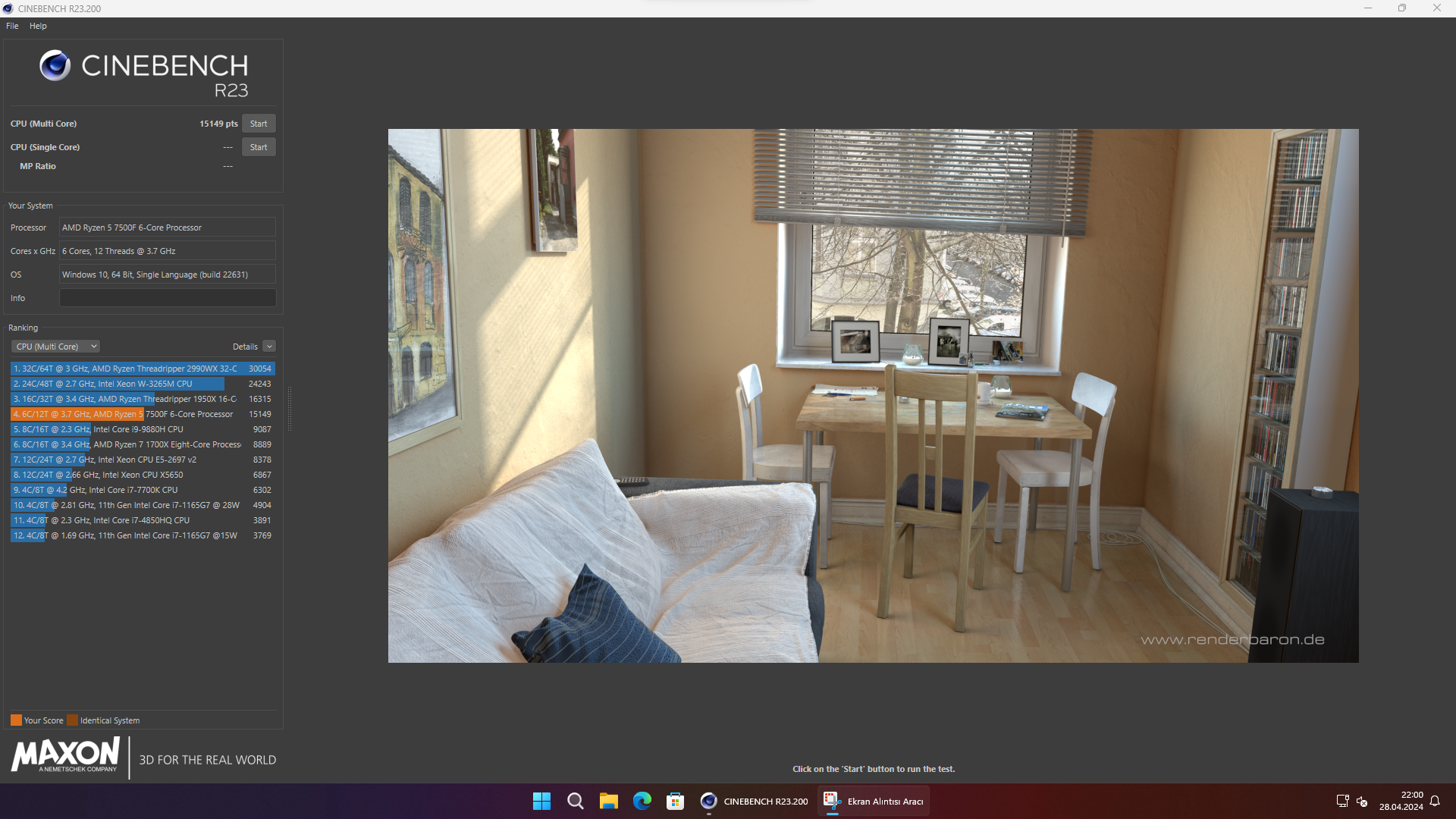Click the rendered room preview image
This screenshot has width=1456, height=819.
coord(873,395)
